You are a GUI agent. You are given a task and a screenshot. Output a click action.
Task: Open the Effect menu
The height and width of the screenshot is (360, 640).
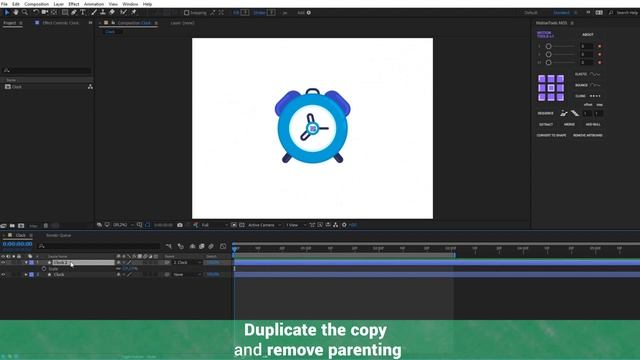coord(73,4)
